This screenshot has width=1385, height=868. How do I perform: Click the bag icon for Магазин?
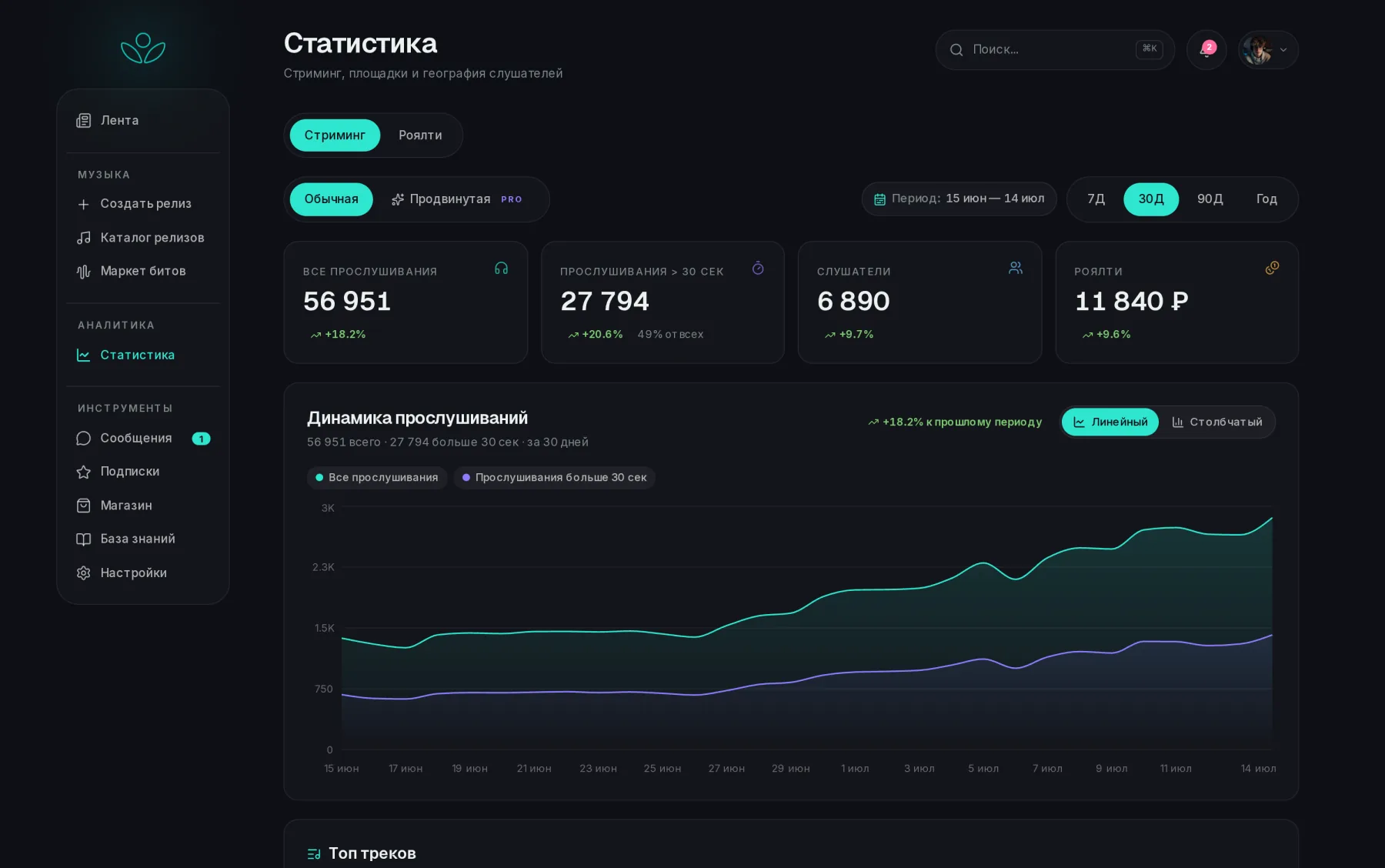[x=84, y=506]
